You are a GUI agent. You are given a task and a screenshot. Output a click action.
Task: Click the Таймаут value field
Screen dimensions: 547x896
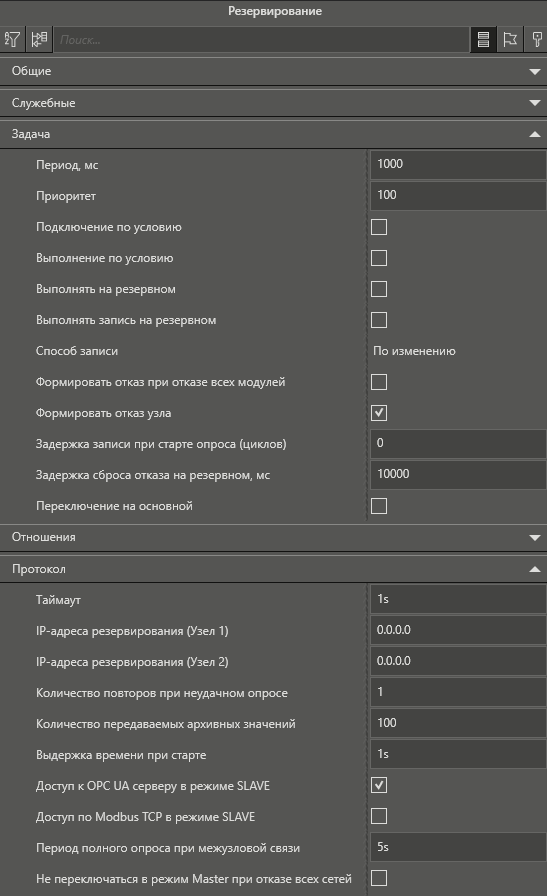tap(458, 599)
